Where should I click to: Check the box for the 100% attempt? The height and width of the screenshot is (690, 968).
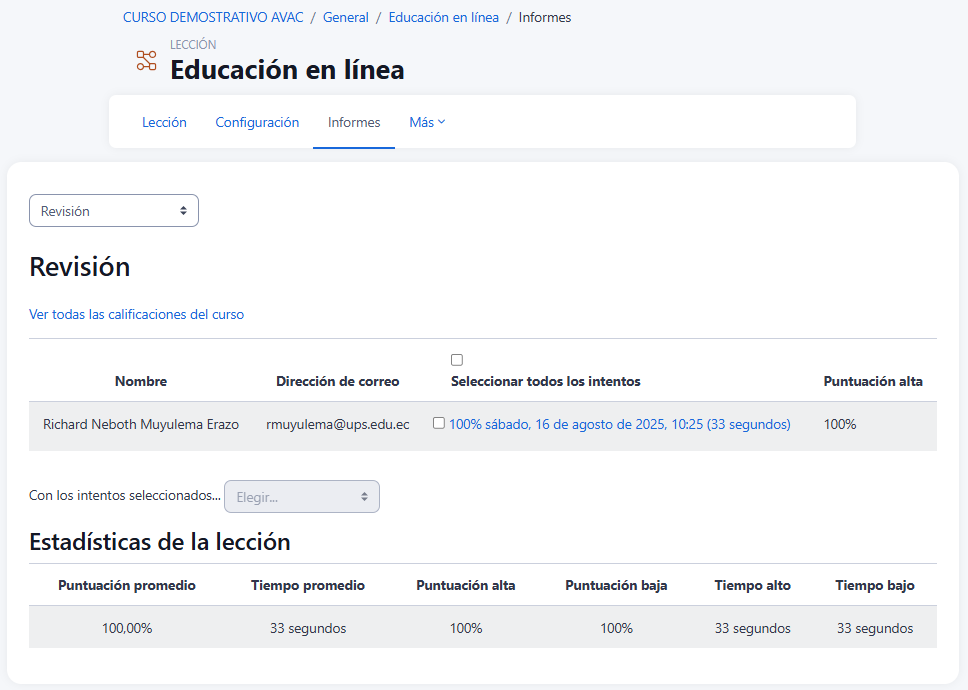(x=439, y=423)
